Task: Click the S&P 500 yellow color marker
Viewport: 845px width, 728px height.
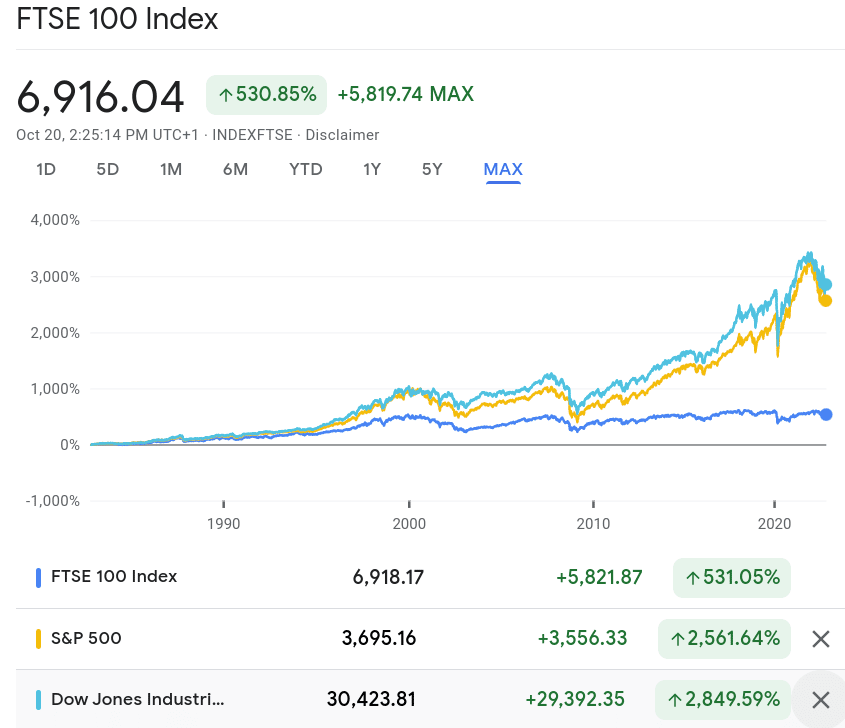Action: coord(38,639)
